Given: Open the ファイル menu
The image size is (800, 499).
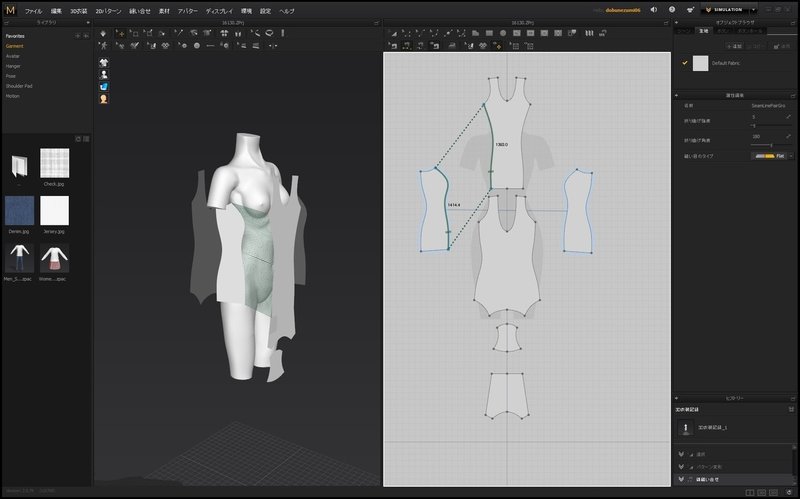Looking at the screenshot, I should coord(33,11).
